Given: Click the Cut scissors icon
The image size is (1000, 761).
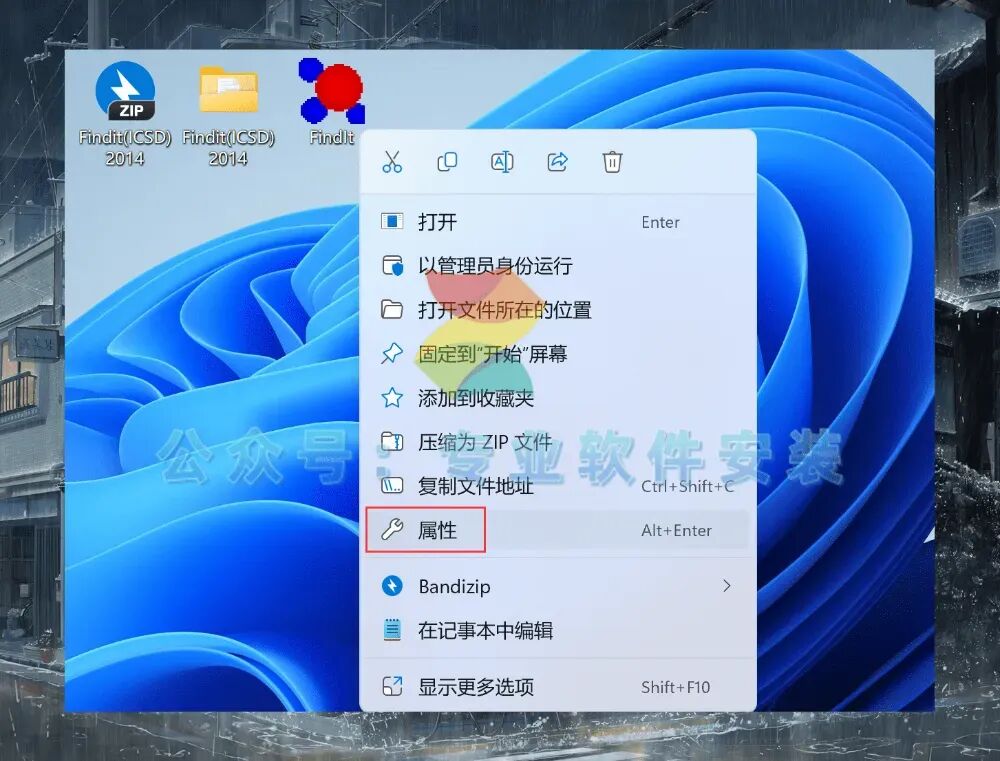Looking at the screenshot, I should tap(392, 162).
